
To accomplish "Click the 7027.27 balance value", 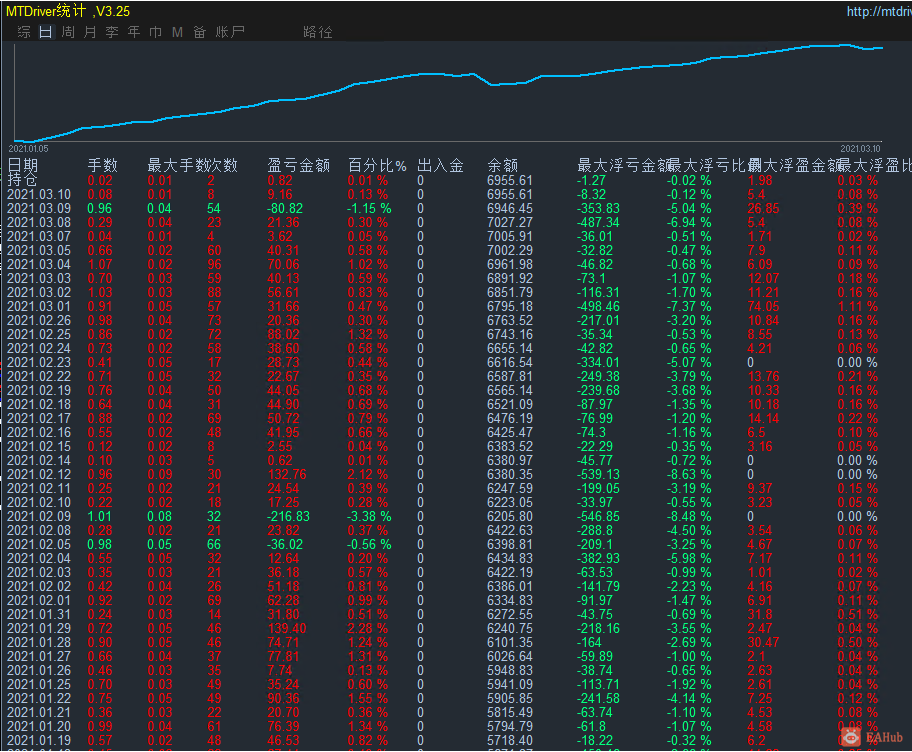I will pyautogui.click(x=510, y=222).
